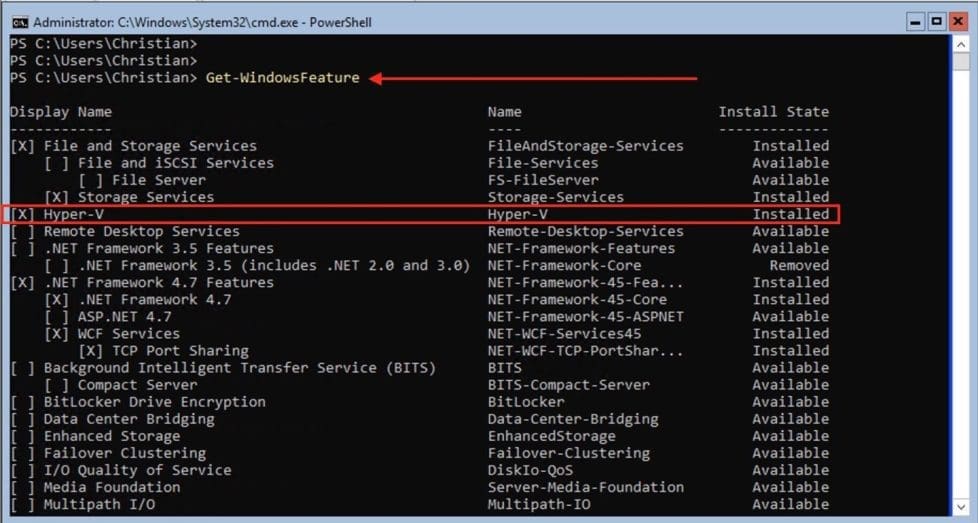Click the empty [ ] beside Remote Desktop Services
The width and height of the screenshot is (978, 523).
pos(22,231)
